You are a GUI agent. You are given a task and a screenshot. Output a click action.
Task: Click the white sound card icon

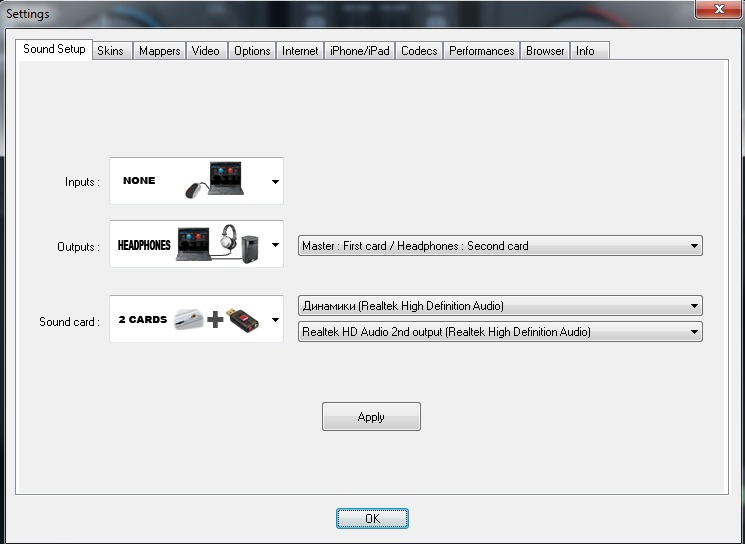tap(189, 319)
